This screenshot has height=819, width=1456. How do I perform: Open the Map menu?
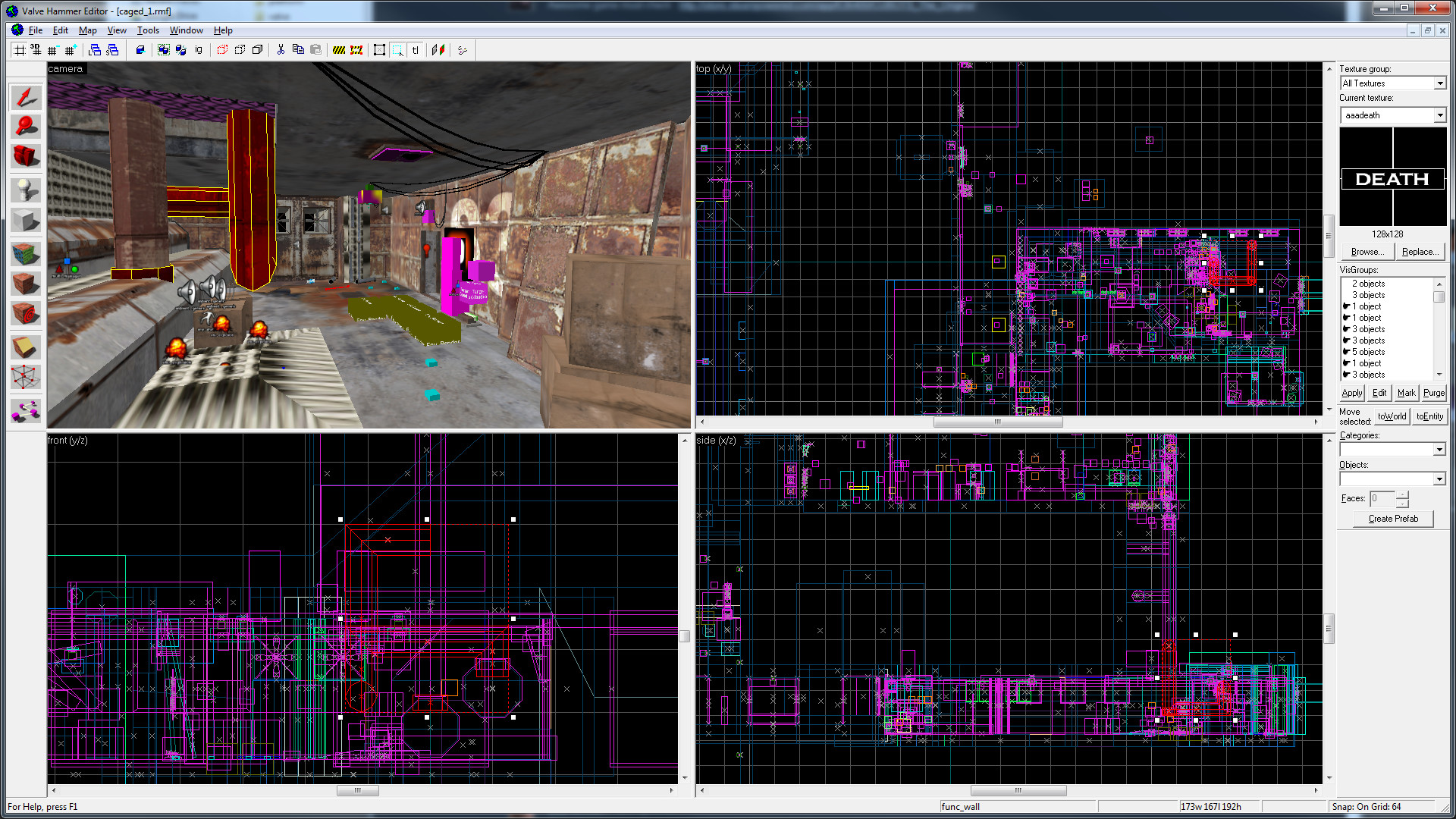[x=87, y=30]
